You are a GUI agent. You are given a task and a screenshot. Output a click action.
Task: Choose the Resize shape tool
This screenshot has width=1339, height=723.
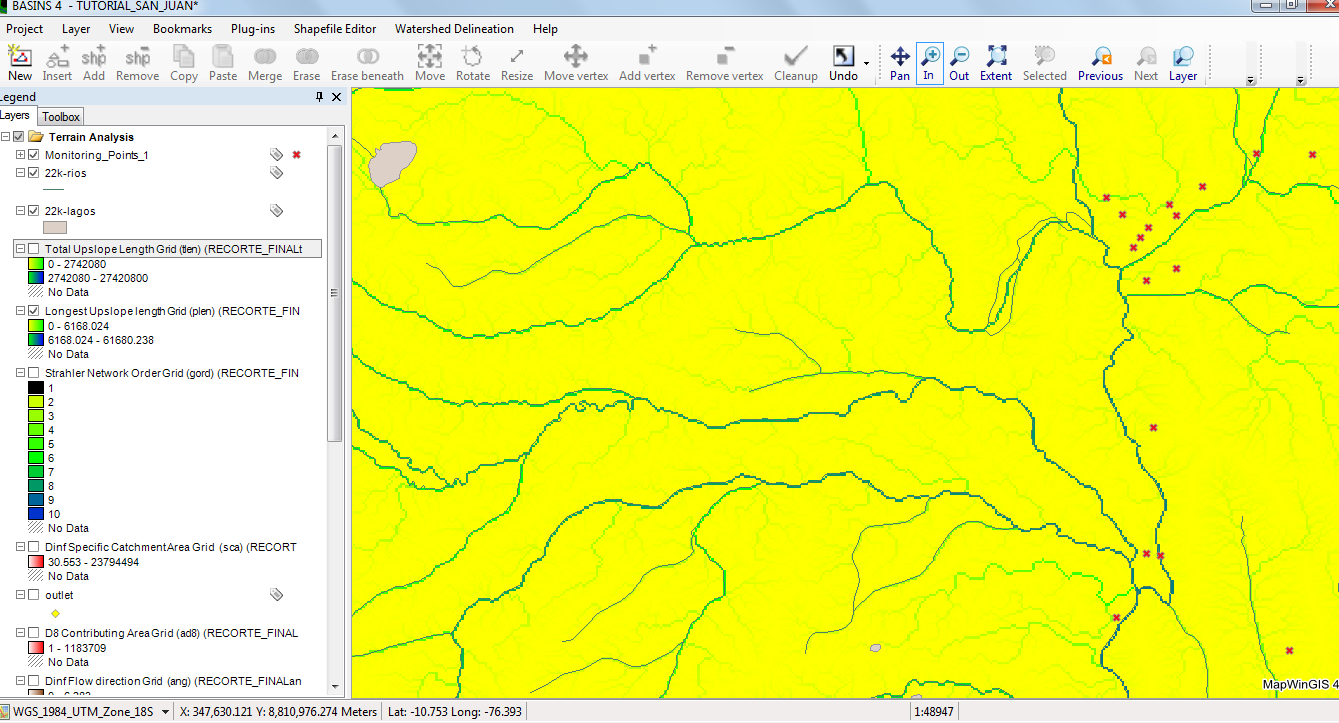pyautogui.click(x=517, y=63)
